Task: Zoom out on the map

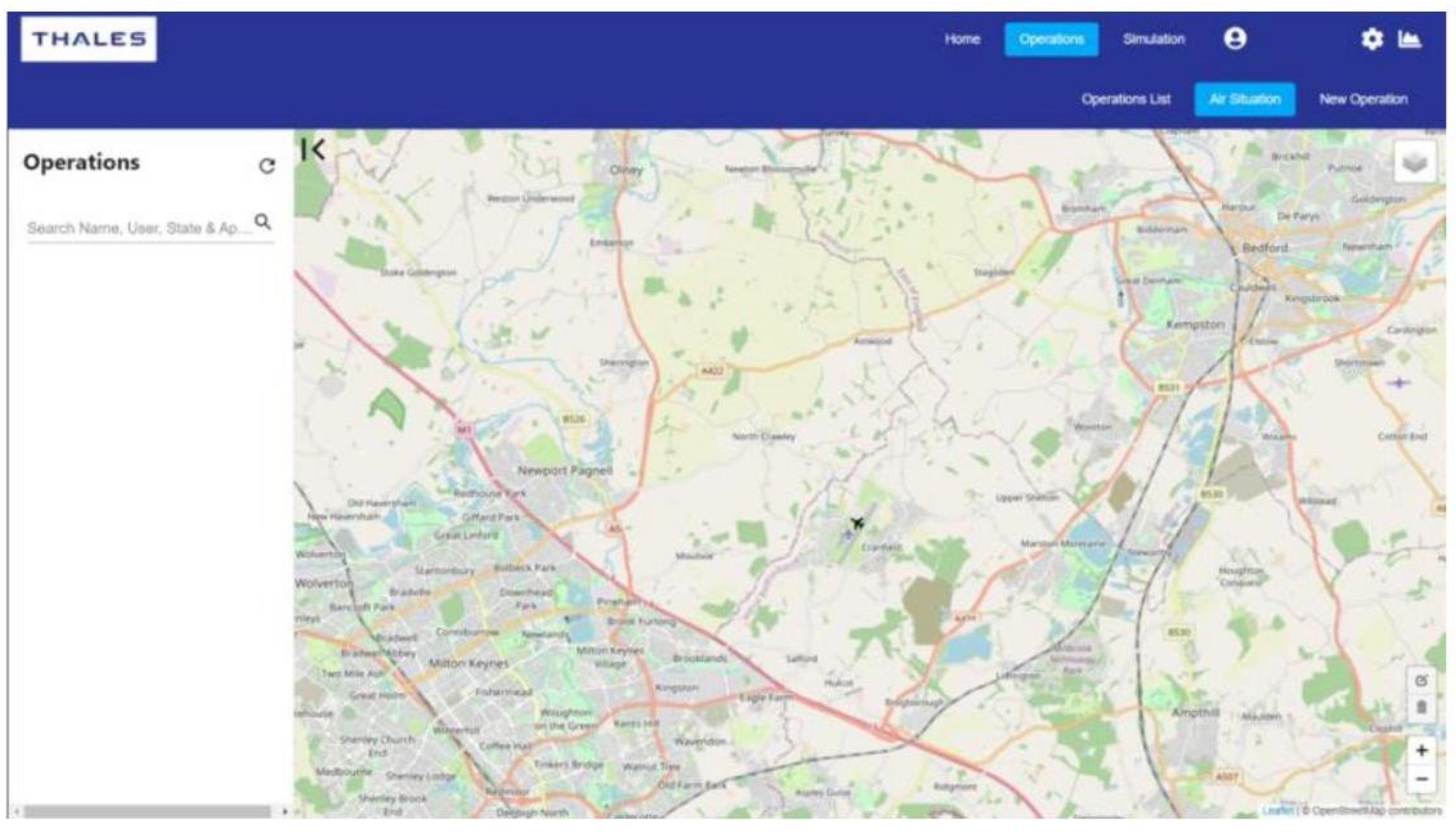Action: [1421, 779]
